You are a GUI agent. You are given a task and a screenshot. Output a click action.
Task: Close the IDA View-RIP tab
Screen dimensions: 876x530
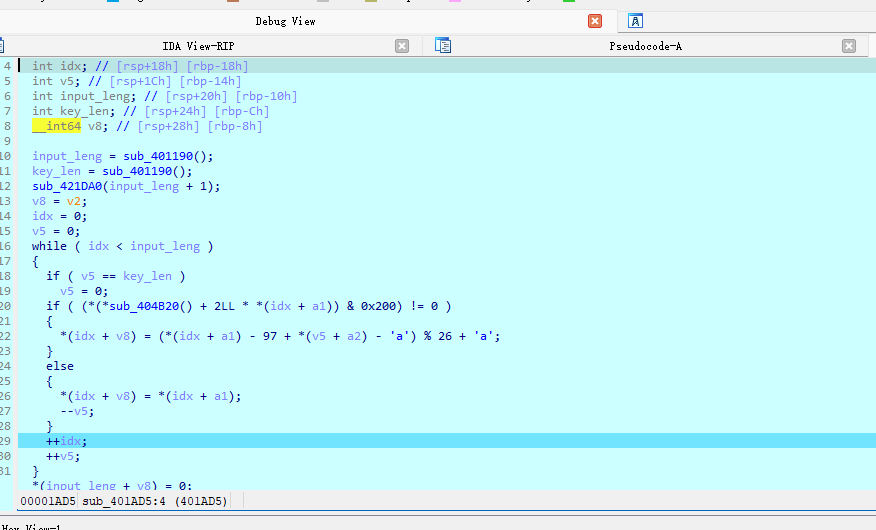coord(402,46)
